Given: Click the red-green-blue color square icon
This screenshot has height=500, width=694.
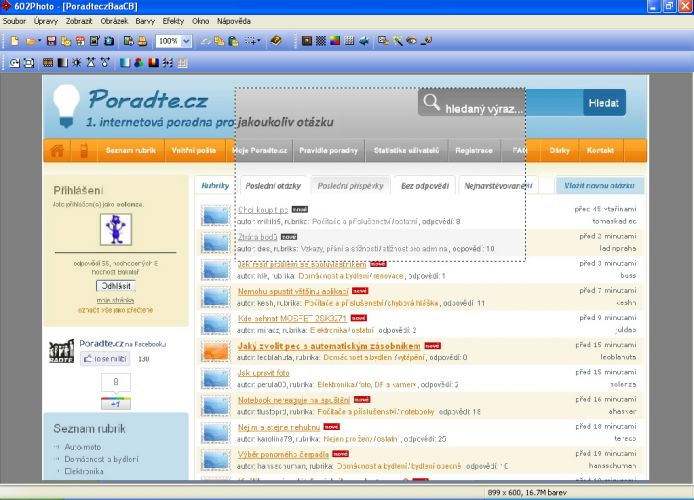Looking at the screenshot, I should coord(335,41).
